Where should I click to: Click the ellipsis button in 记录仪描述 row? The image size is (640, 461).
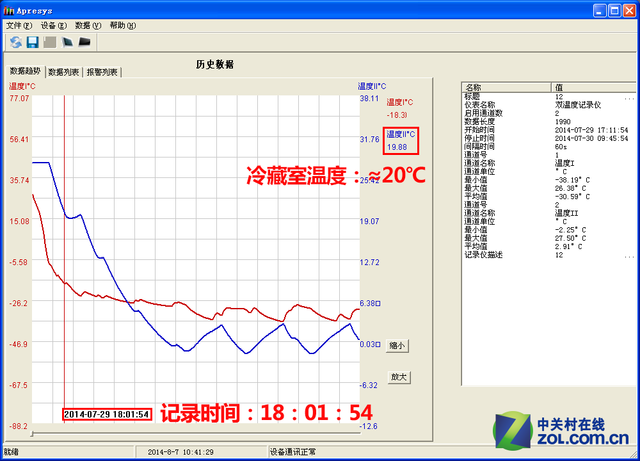[629, 255]
